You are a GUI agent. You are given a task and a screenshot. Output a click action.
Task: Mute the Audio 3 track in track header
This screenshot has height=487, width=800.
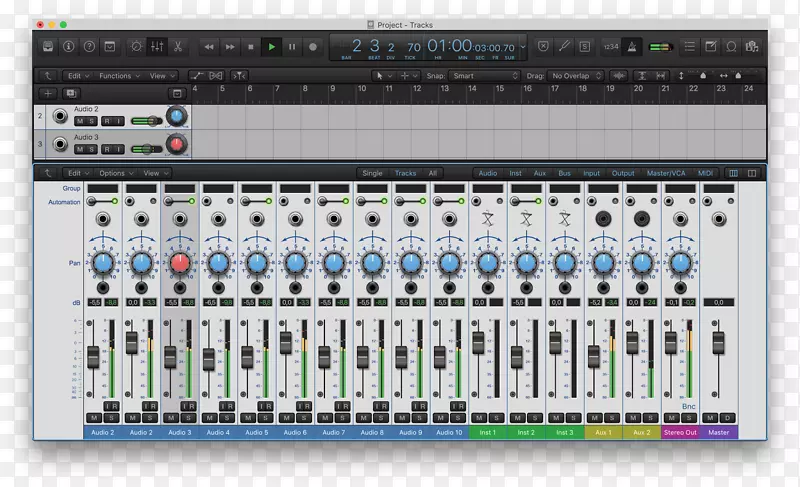tap(80, 149)
